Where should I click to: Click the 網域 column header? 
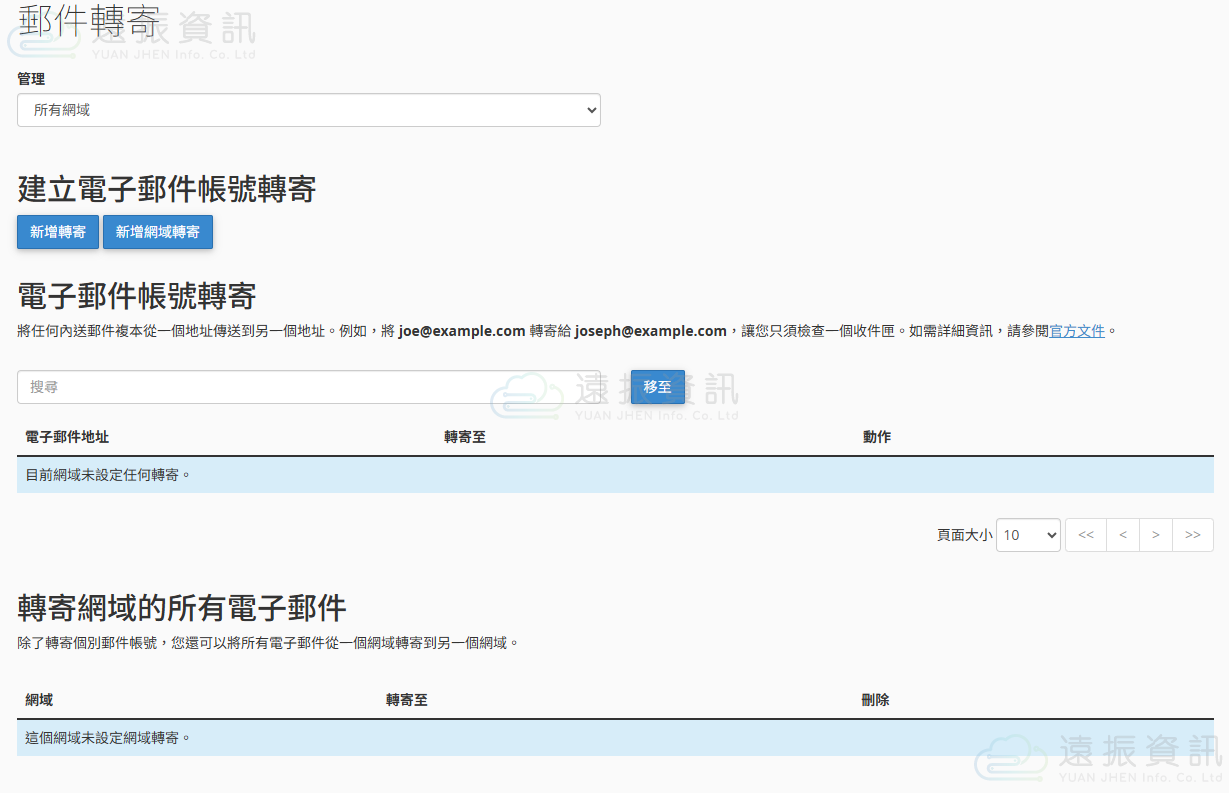point(39,700)
